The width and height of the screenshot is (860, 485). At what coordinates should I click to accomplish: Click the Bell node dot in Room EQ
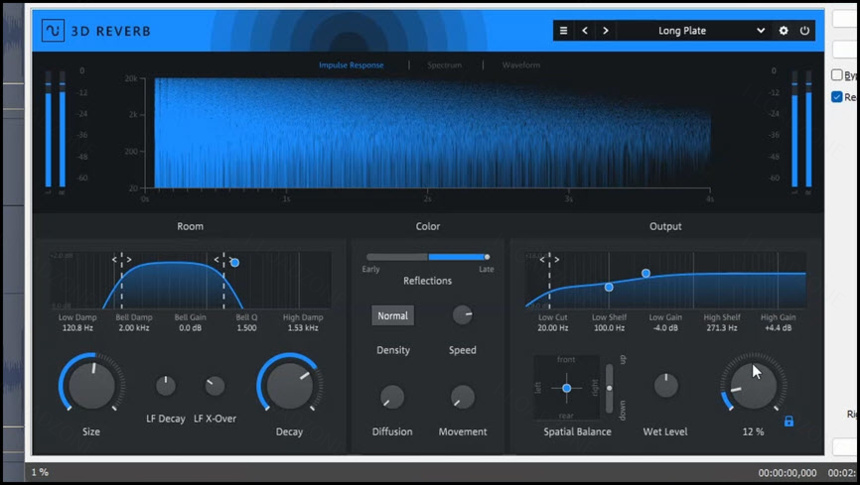(235, 263)
